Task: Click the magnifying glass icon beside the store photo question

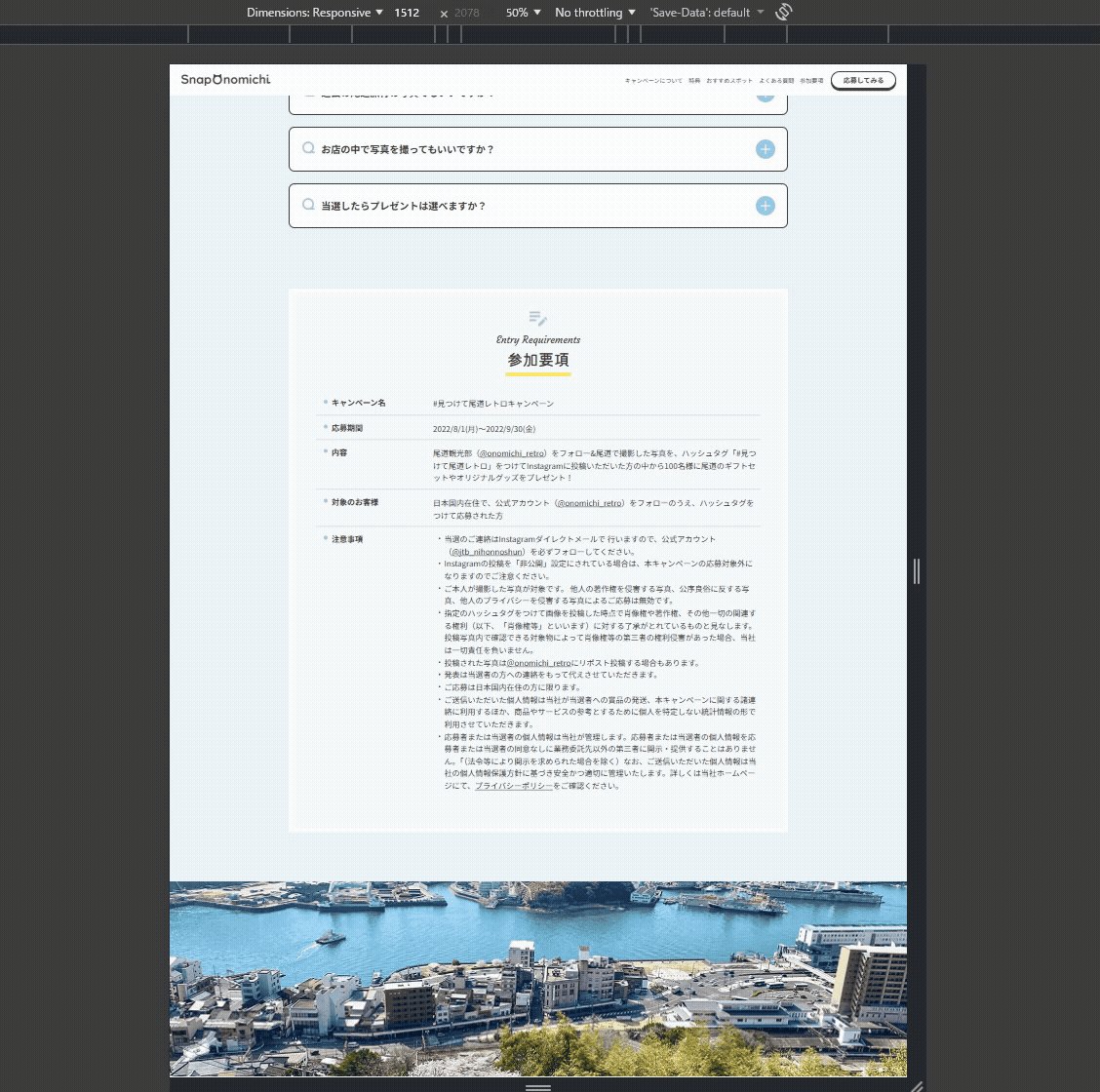Action: 307,149
